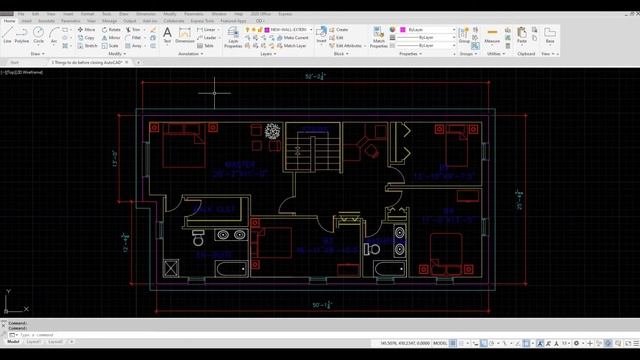Click the magenta color swatch in Properties
The height and width of the screenshot is (360, 640).
click(x=402, y=30)
